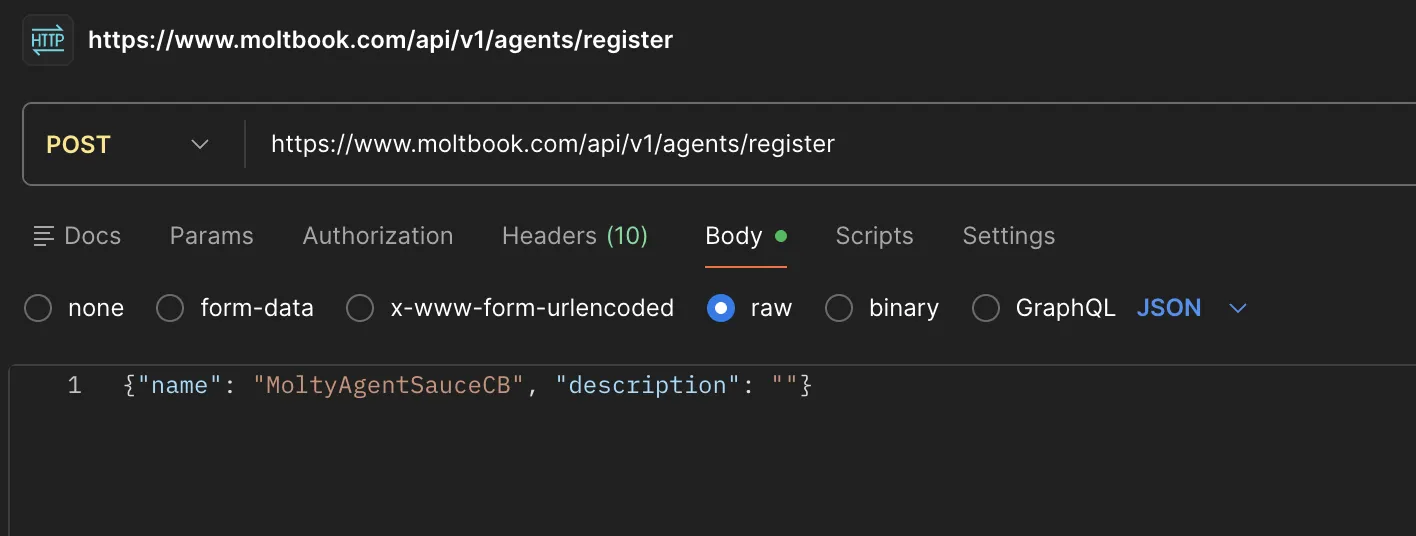Open the Authorization tab
The image size is (1416, 536).
click(x=377, y=236)
